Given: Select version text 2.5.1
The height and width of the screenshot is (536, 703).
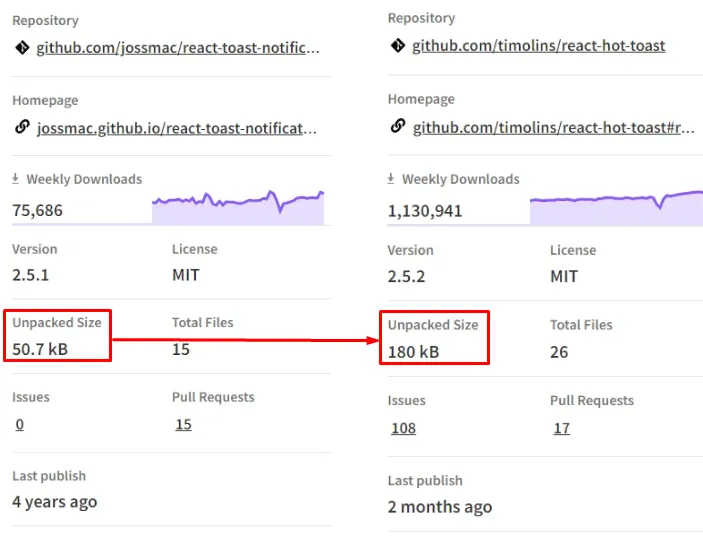Looking at the screenshot, I should click(x=30, y=275).
